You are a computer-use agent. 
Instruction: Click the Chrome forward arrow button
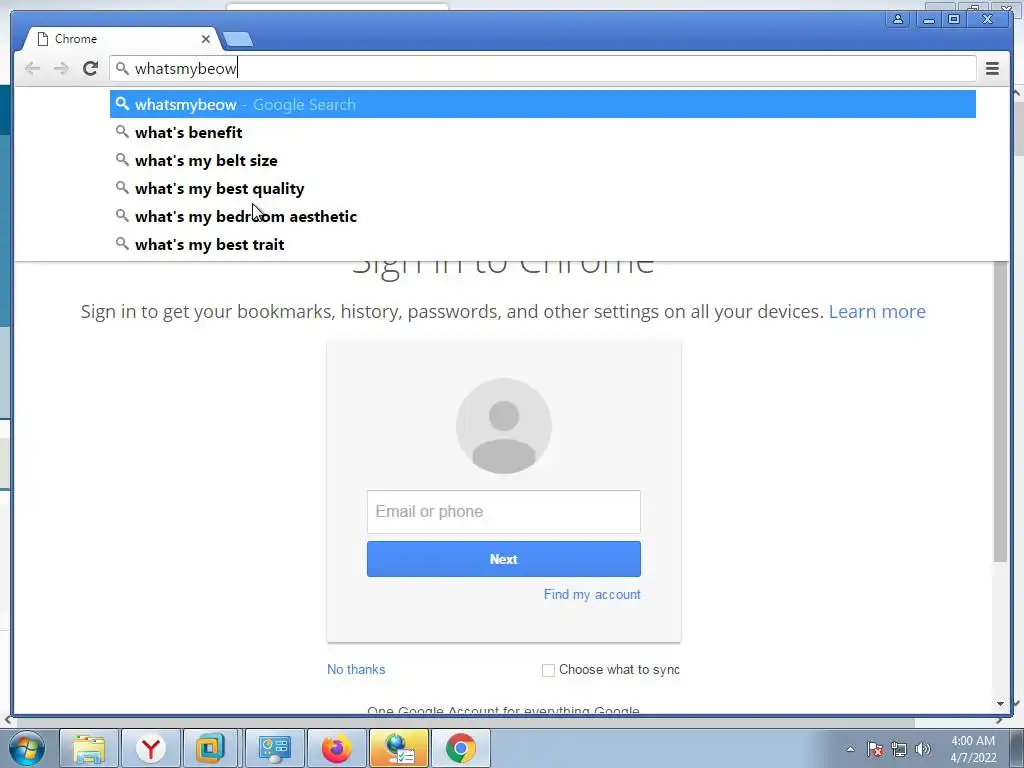tap(61, 68)
